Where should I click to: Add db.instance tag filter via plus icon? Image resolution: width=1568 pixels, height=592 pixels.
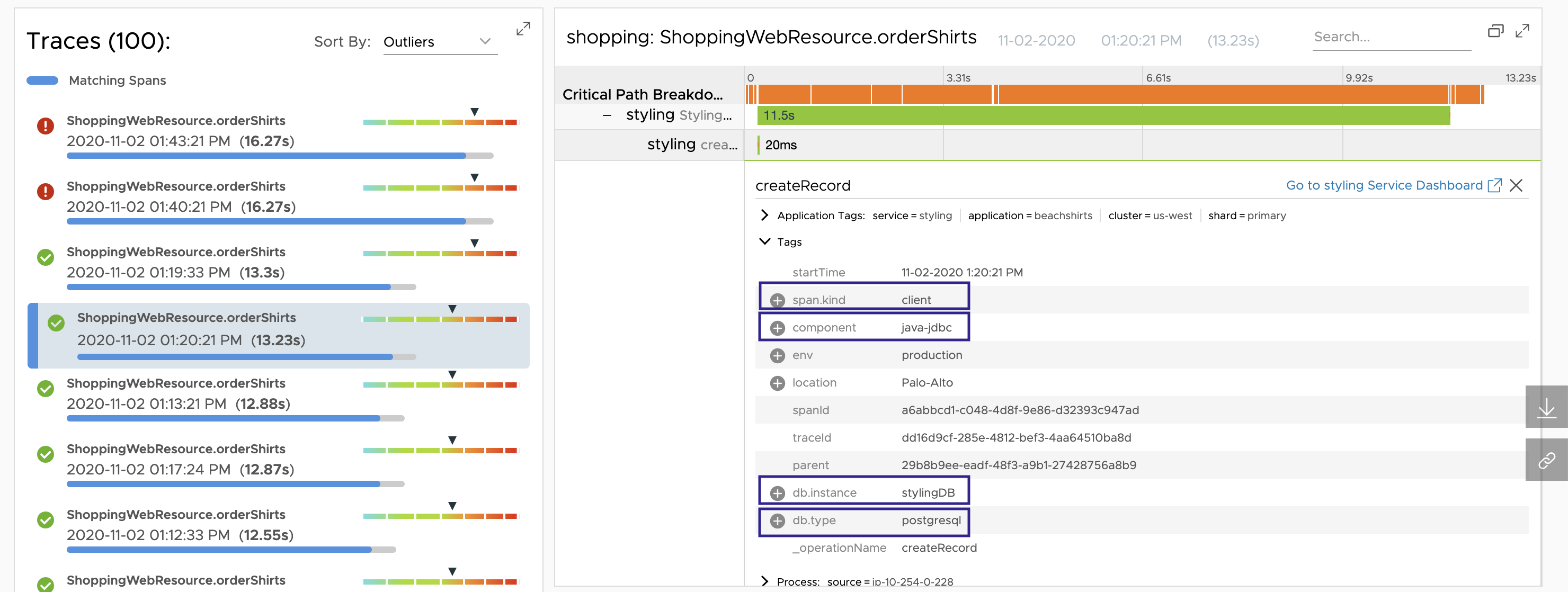pos(777,493)
